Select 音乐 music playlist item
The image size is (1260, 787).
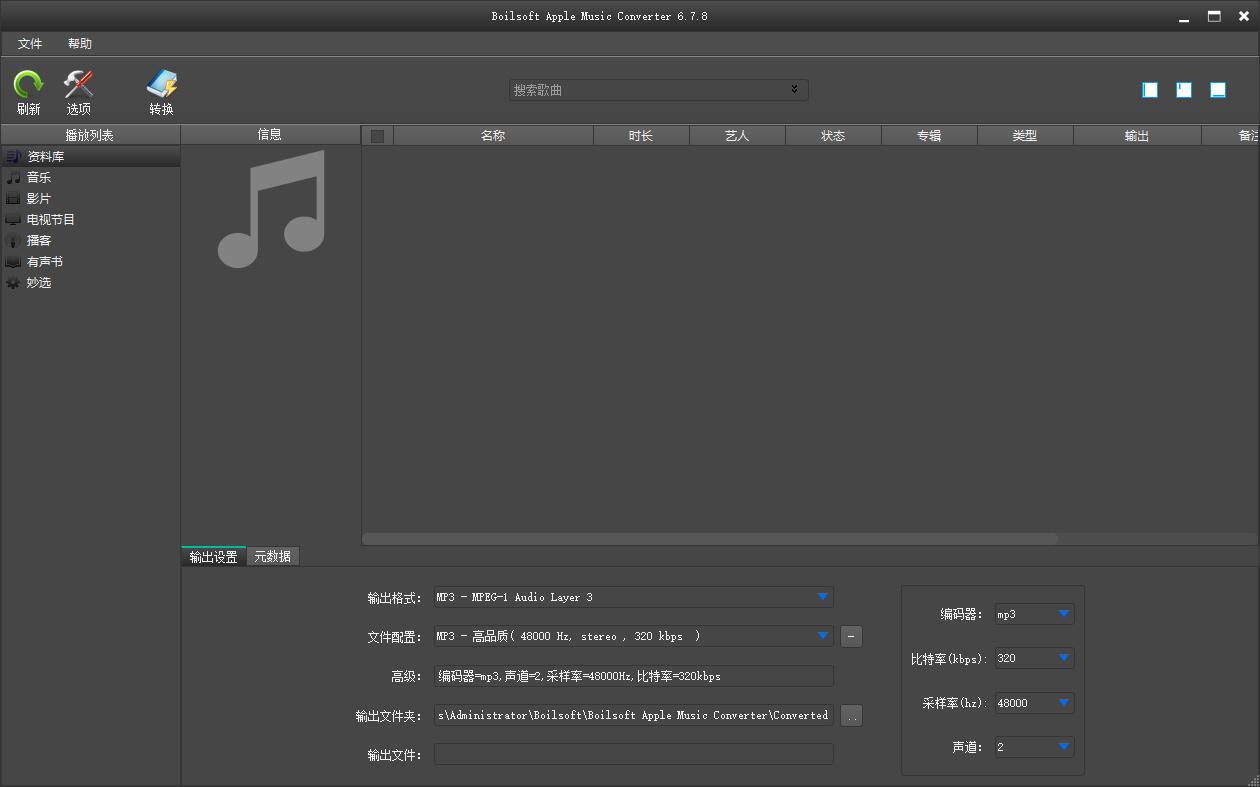[x=90, y=177]
